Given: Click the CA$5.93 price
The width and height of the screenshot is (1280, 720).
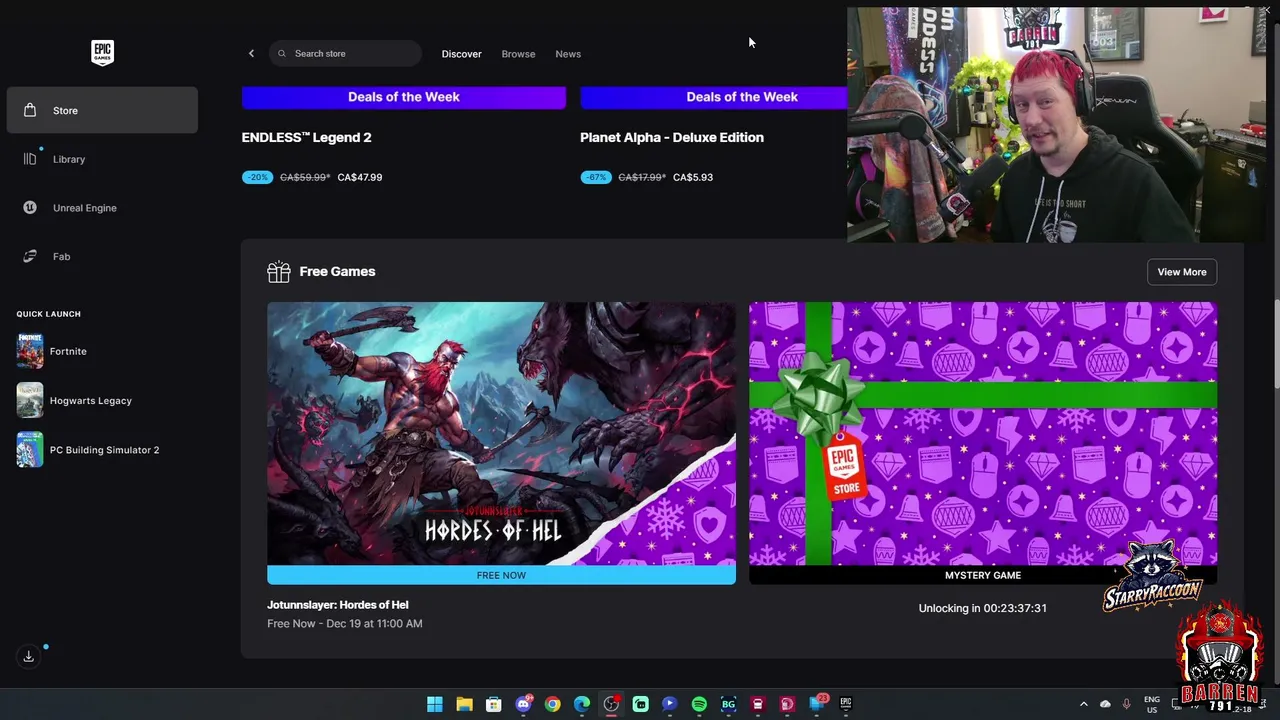Looking at the screenshot, I should 693,177.
